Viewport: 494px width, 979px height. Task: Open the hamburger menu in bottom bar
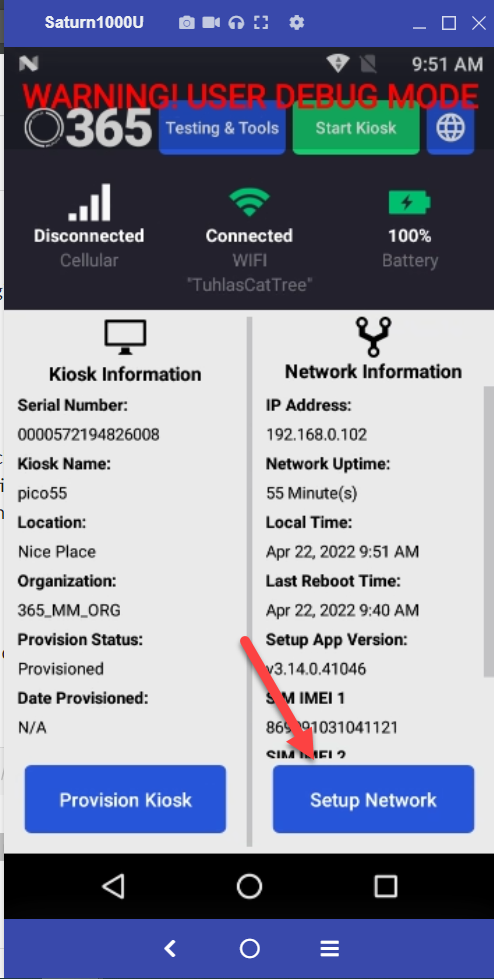(329, 949)
